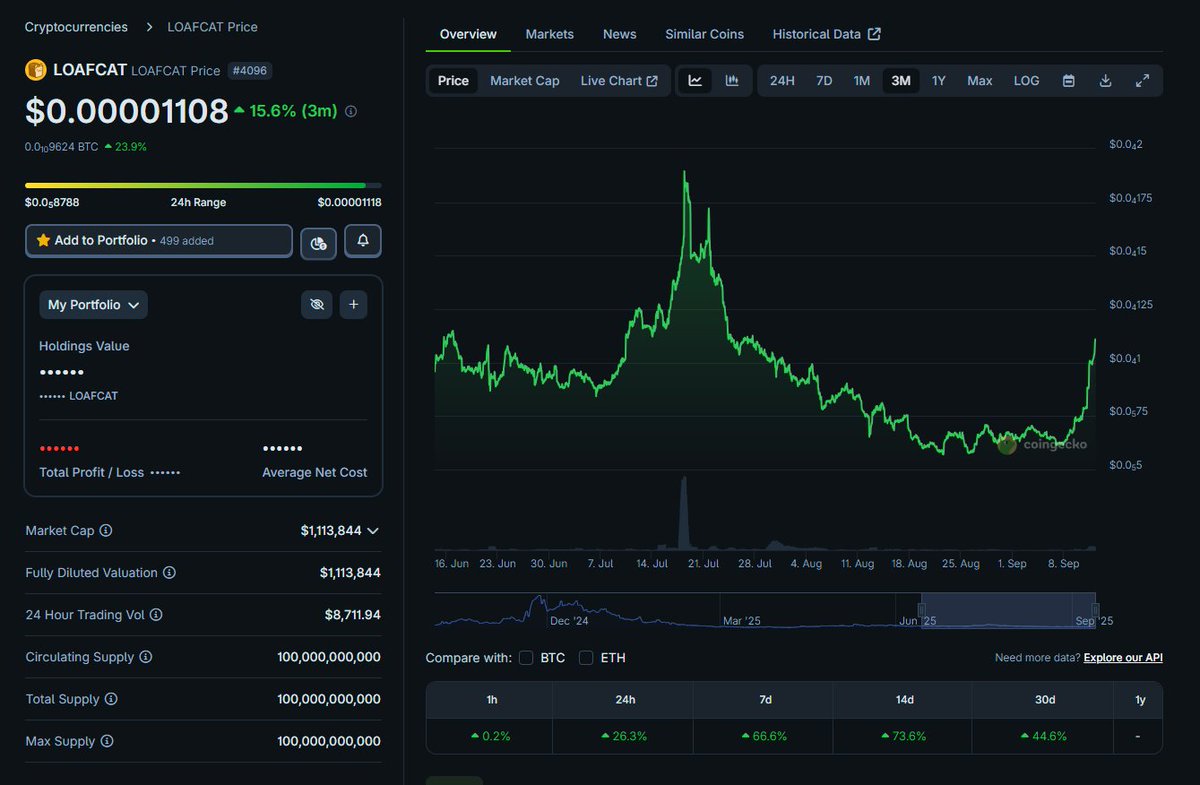Click the $0.00001108 price heading
Viewport: 1200px width, 785px height.
127,111
